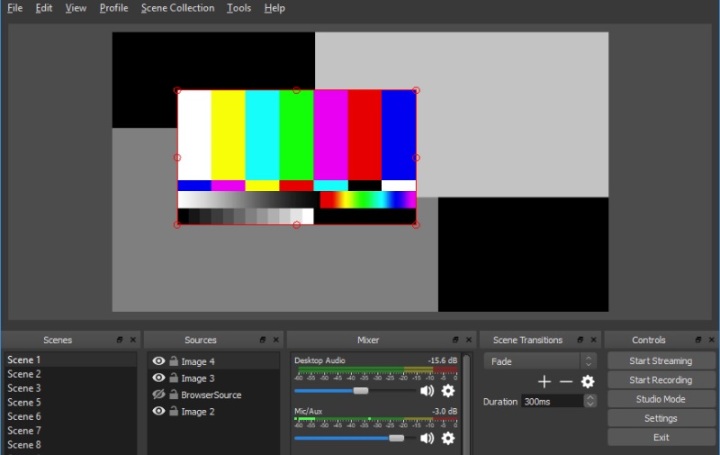This screenshot has width=720, height=455.
Task: Select the Image 2 source row
Action: (214, 411)
